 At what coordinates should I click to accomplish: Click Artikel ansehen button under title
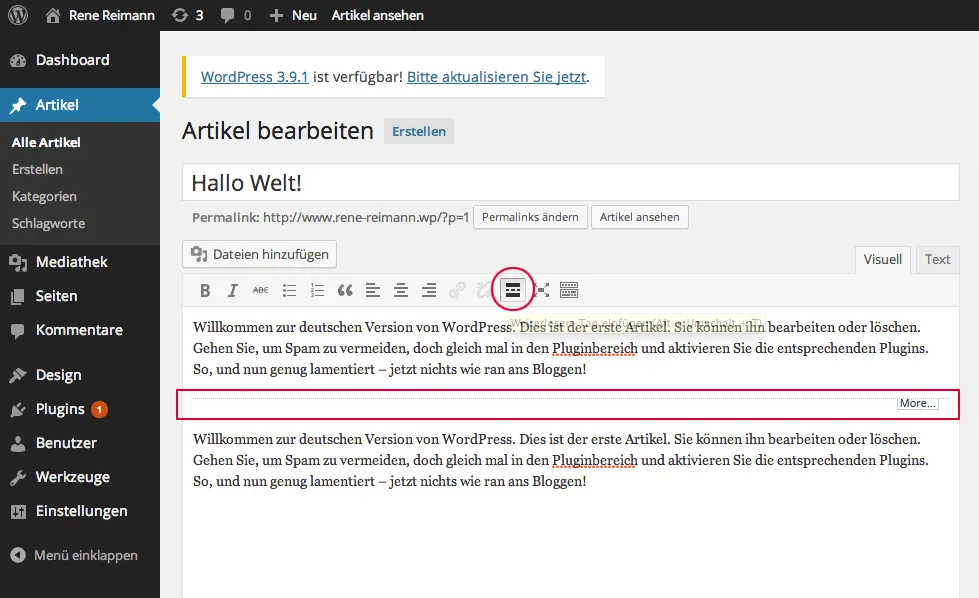[639, 217]
